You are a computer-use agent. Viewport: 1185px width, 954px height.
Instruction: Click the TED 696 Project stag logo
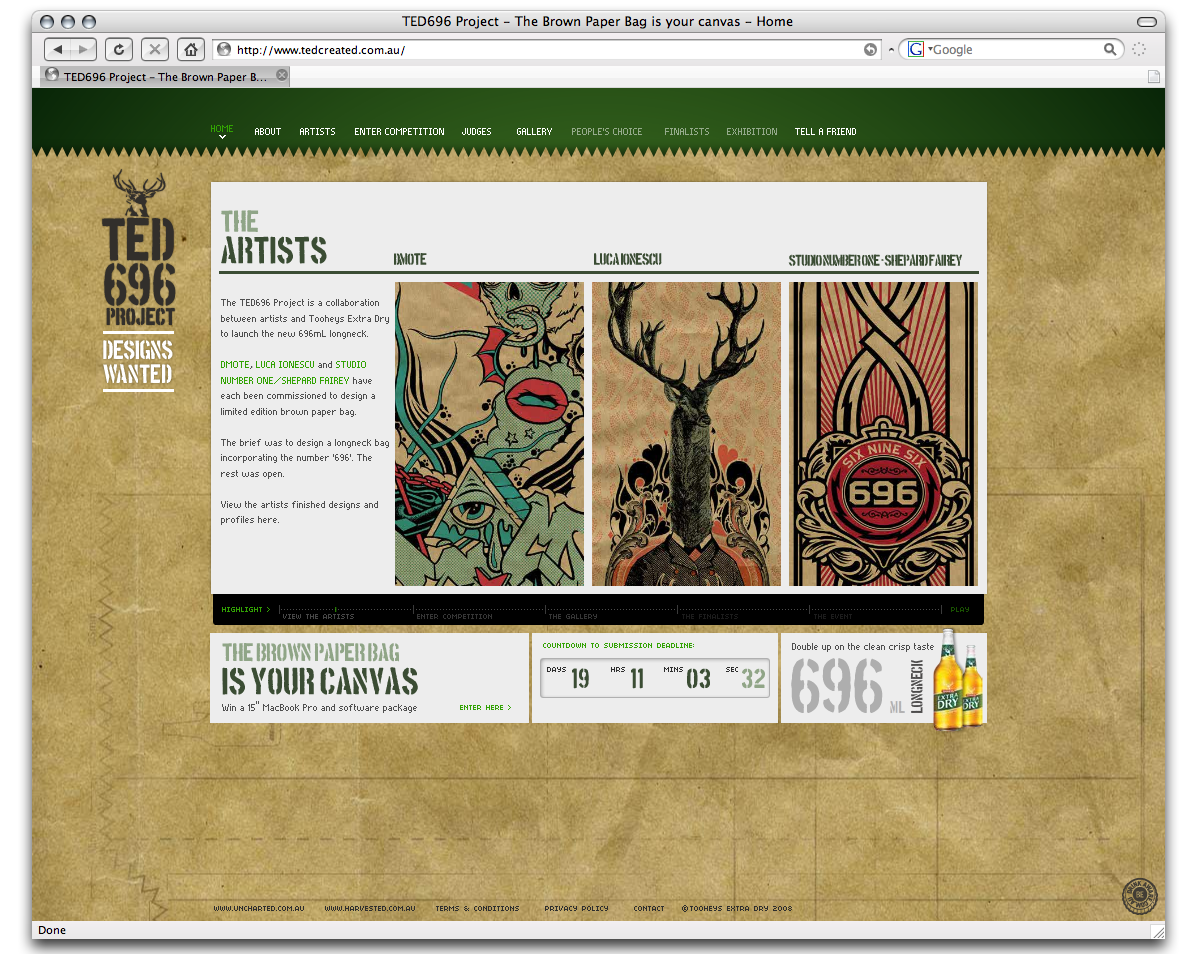138,249
